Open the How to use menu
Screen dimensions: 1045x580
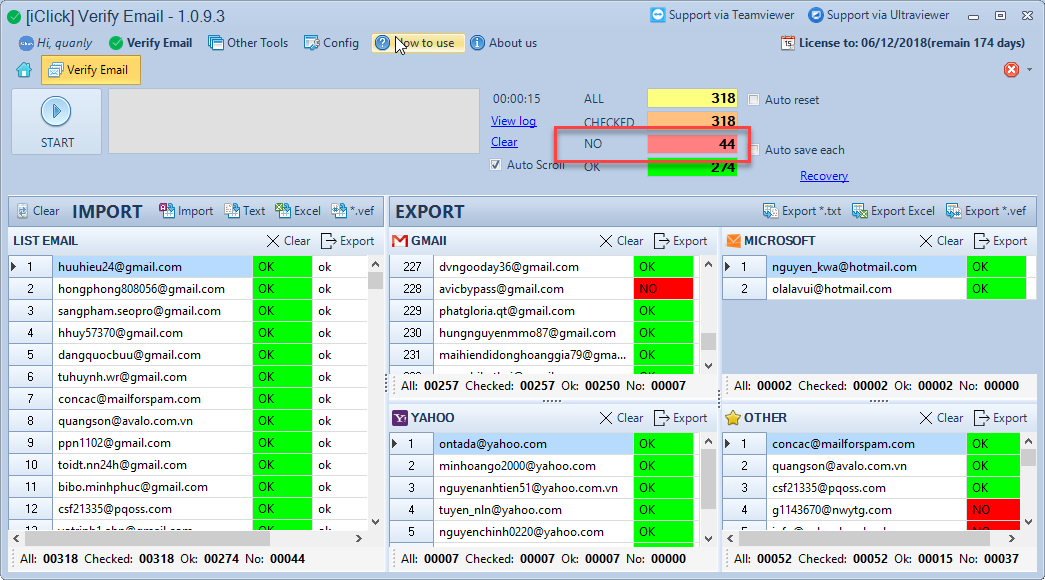click(418, 43)
